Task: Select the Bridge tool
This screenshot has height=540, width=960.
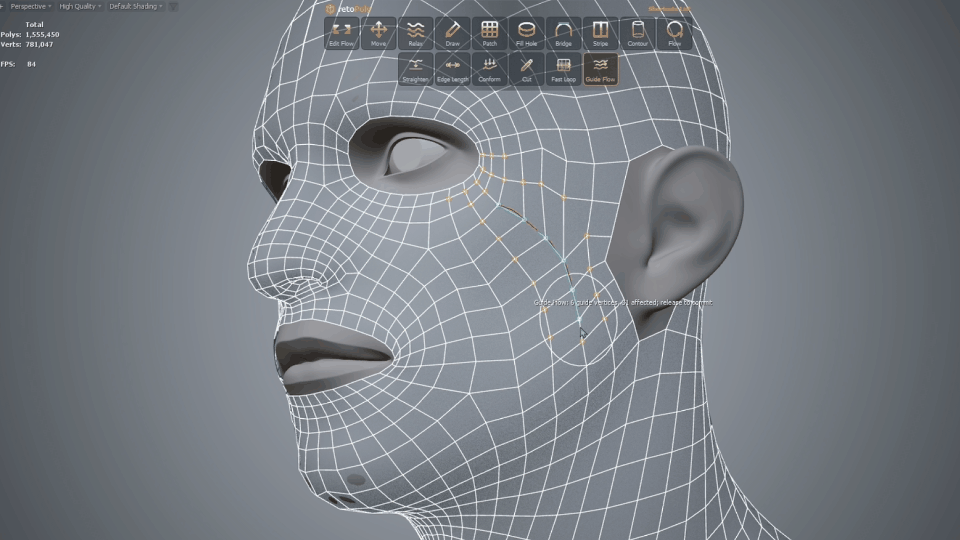Action: [563, 33]
